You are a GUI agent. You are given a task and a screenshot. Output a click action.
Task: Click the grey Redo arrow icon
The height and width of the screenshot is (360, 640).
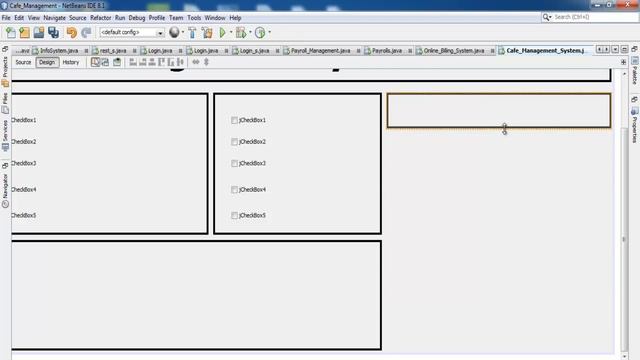86,33
